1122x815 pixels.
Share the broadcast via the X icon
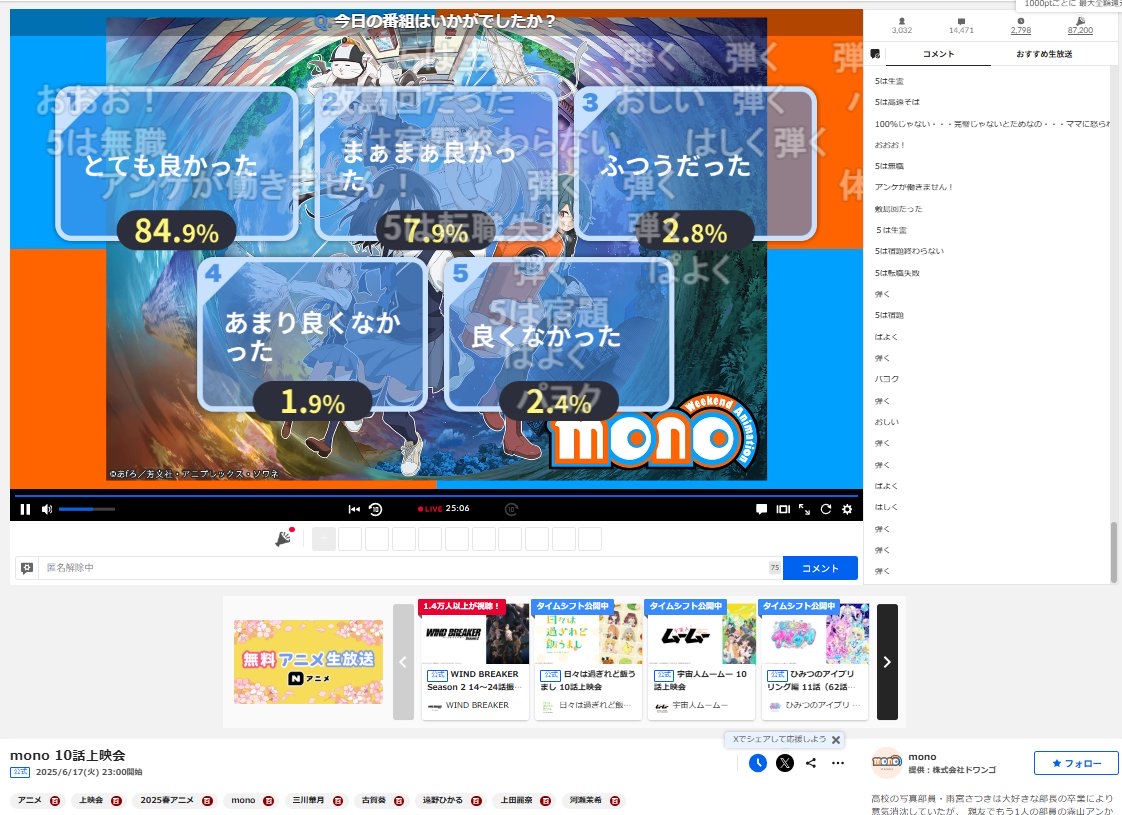pyautogui.click(x=784, y=763)
